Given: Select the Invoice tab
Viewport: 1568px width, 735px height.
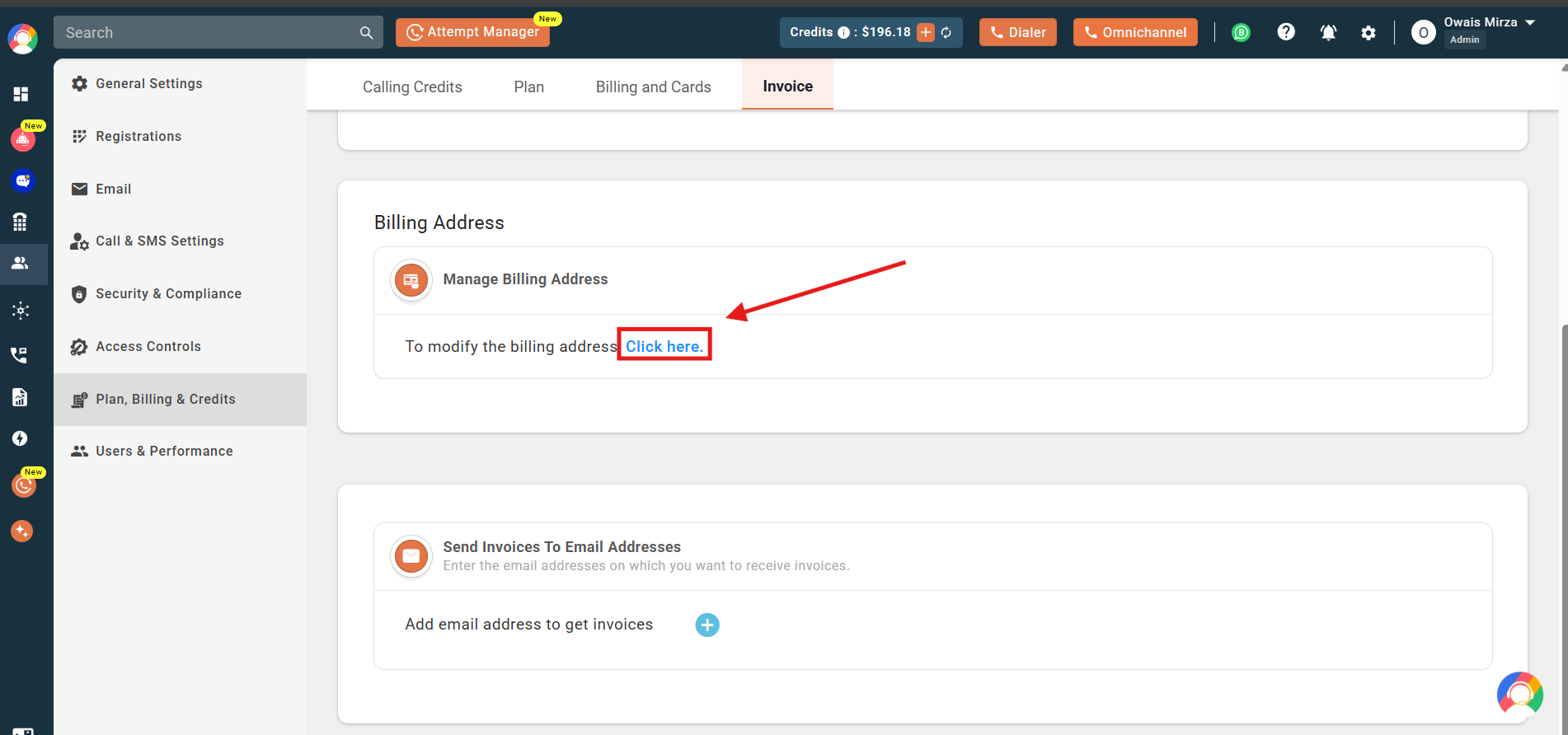Looking at the screenshot, I should pyautogui.click(x=788, y=86).
